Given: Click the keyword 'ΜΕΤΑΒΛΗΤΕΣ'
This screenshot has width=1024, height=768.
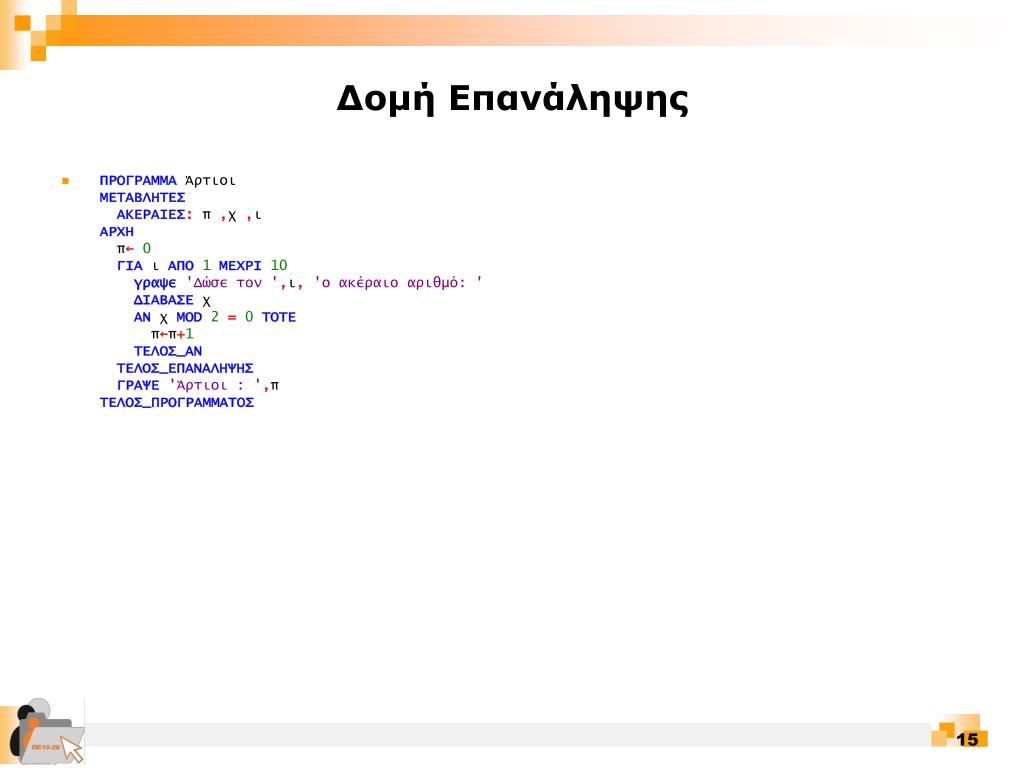Looking at the screenshot, I should [142, 197].
